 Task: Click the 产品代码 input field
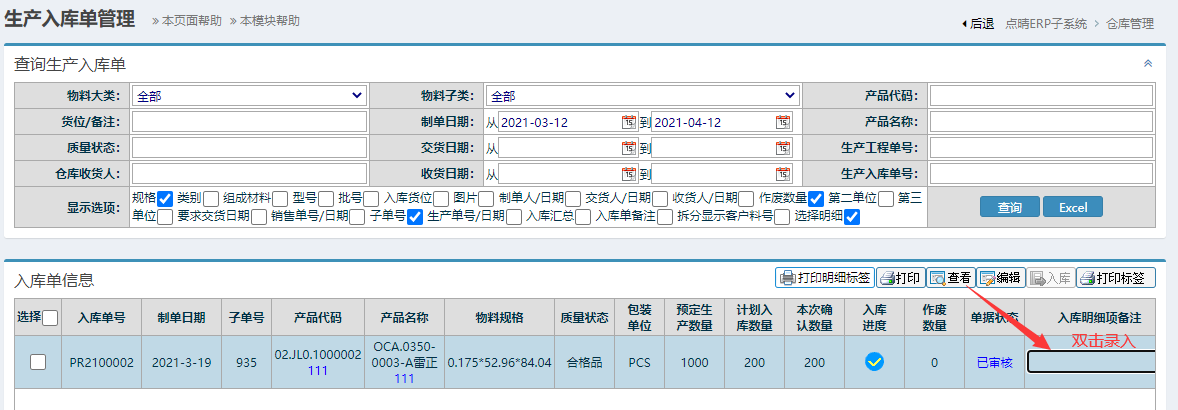tap(1041, 96)
